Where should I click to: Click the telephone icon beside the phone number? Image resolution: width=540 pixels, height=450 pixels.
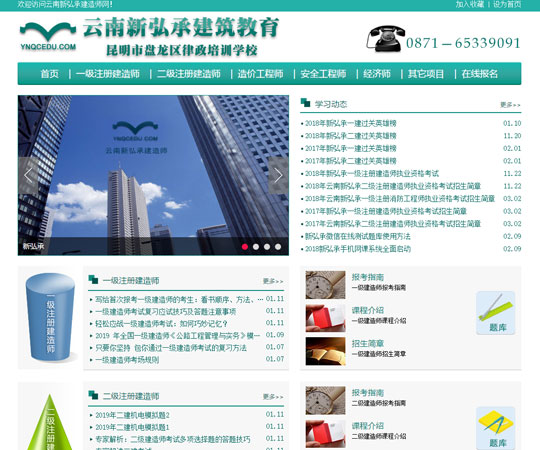click(x=385, y=39)
